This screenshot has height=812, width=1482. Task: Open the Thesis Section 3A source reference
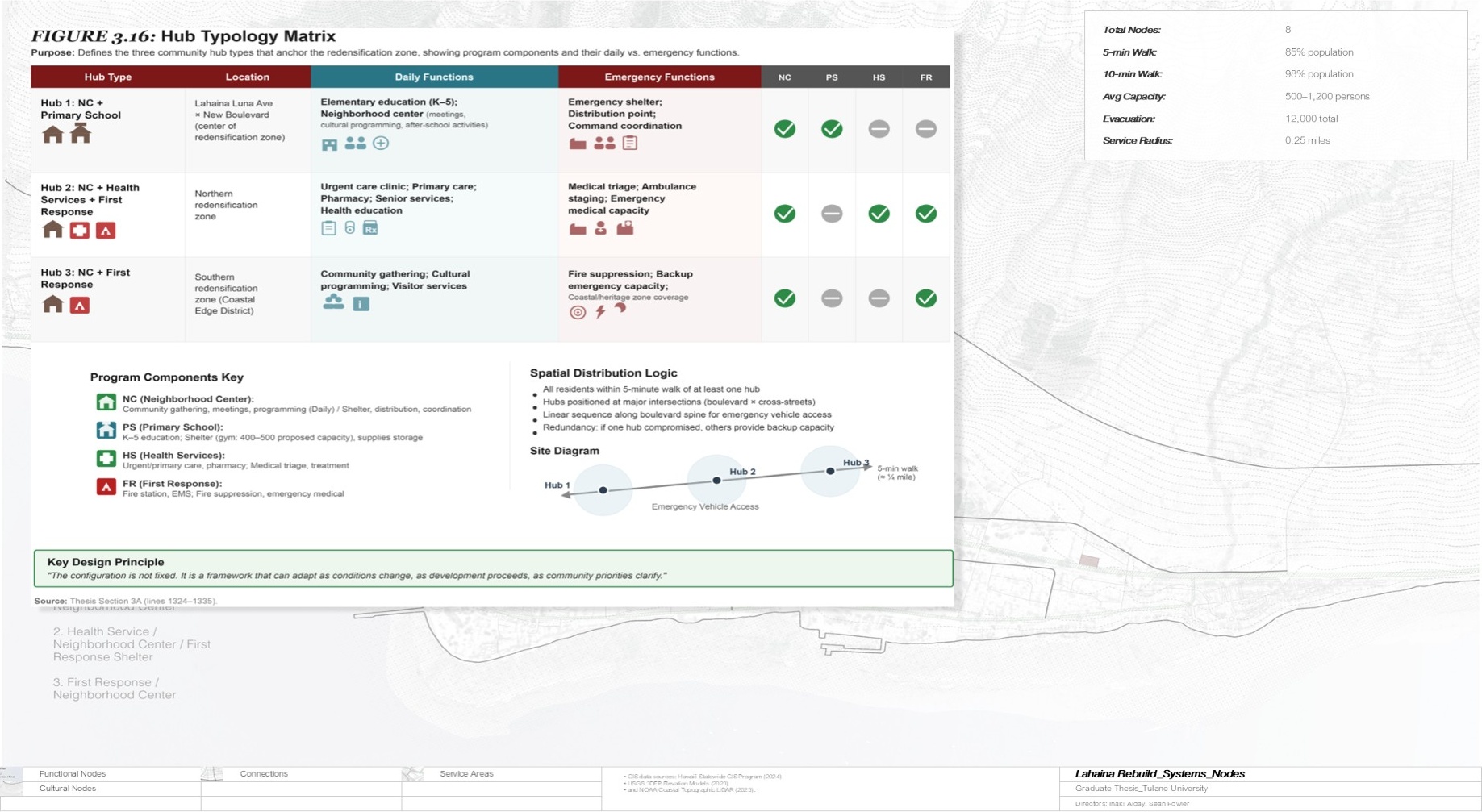point(133,601)
